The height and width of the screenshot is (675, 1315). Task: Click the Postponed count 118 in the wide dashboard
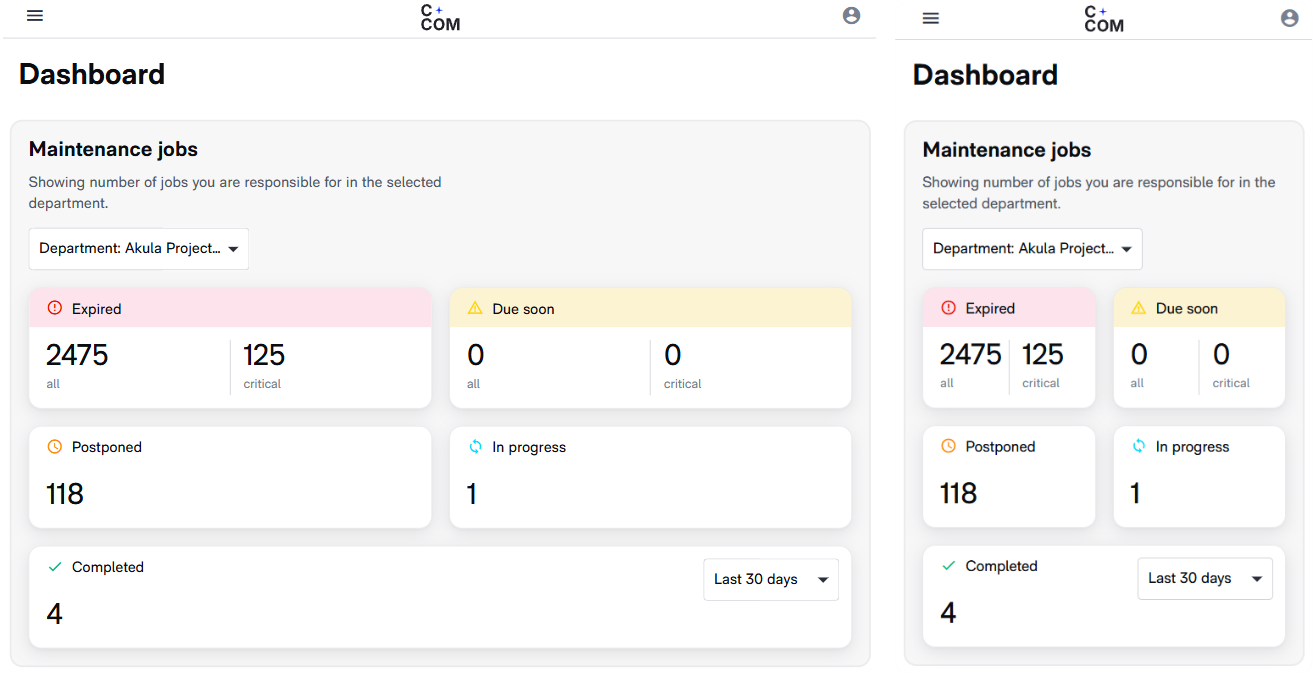[65, 494]
